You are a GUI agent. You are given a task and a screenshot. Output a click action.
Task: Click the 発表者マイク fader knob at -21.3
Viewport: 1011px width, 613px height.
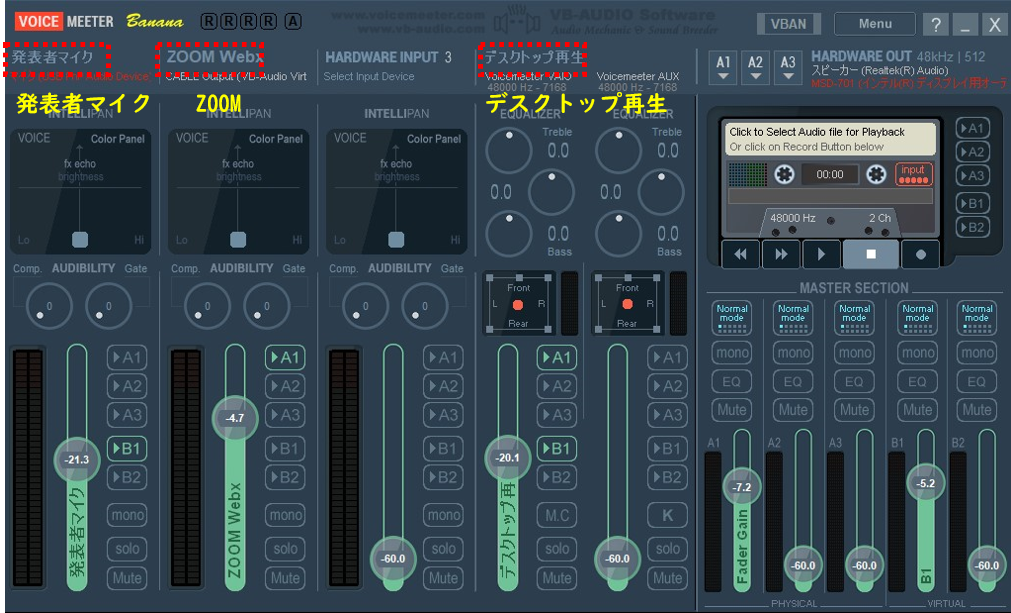[x=77, y=460]
